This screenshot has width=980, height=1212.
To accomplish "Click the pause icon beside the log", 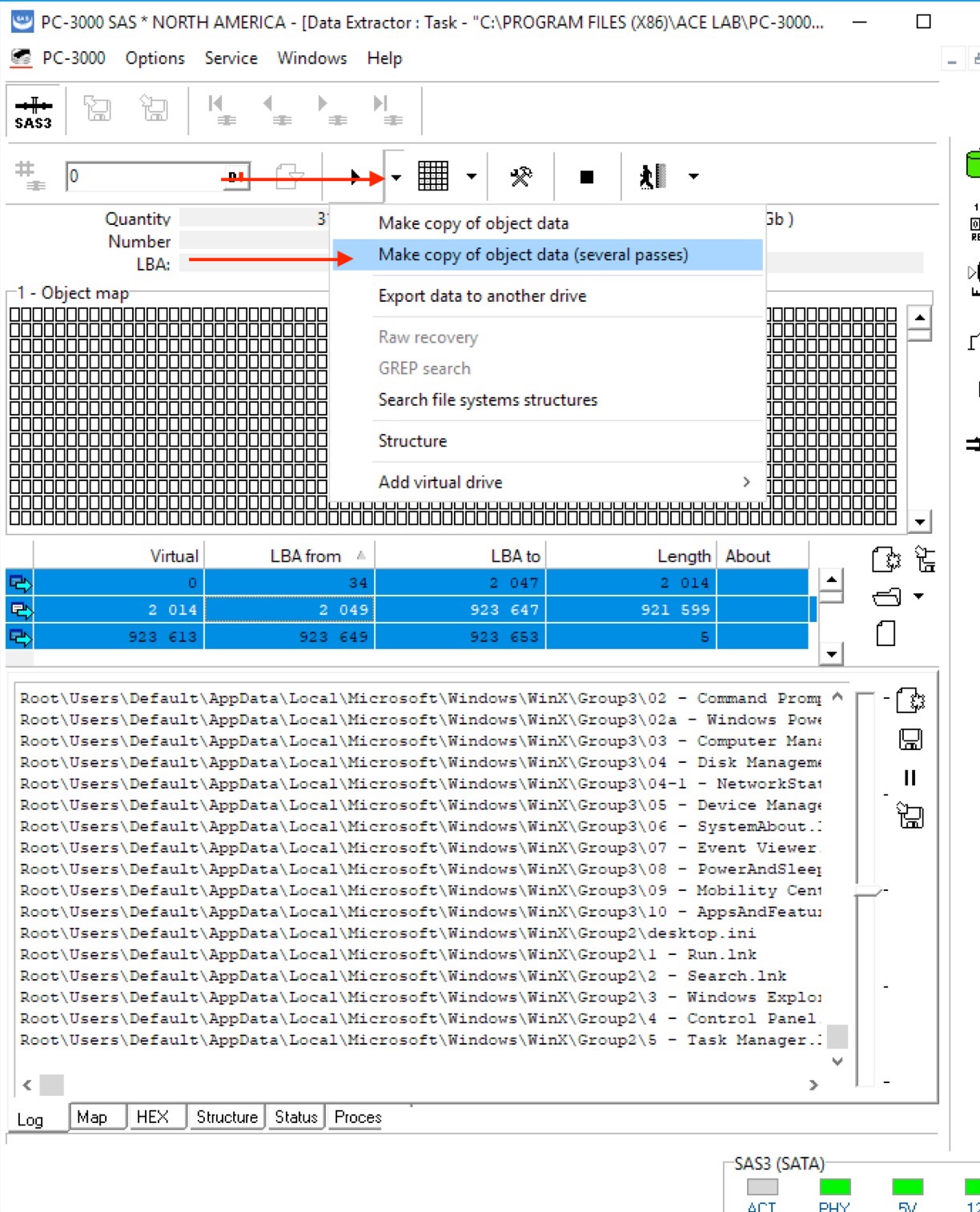I will click(910, 777).
